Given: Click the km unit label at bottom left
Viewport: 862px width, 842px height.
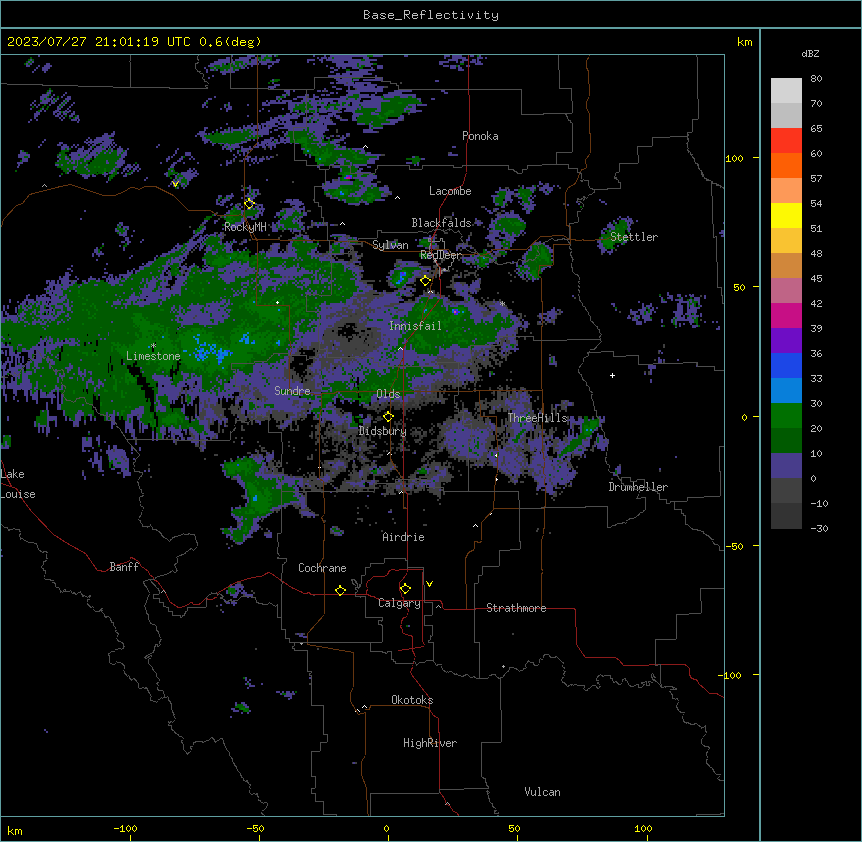Looking at the screenshot, I should point(15,831).
